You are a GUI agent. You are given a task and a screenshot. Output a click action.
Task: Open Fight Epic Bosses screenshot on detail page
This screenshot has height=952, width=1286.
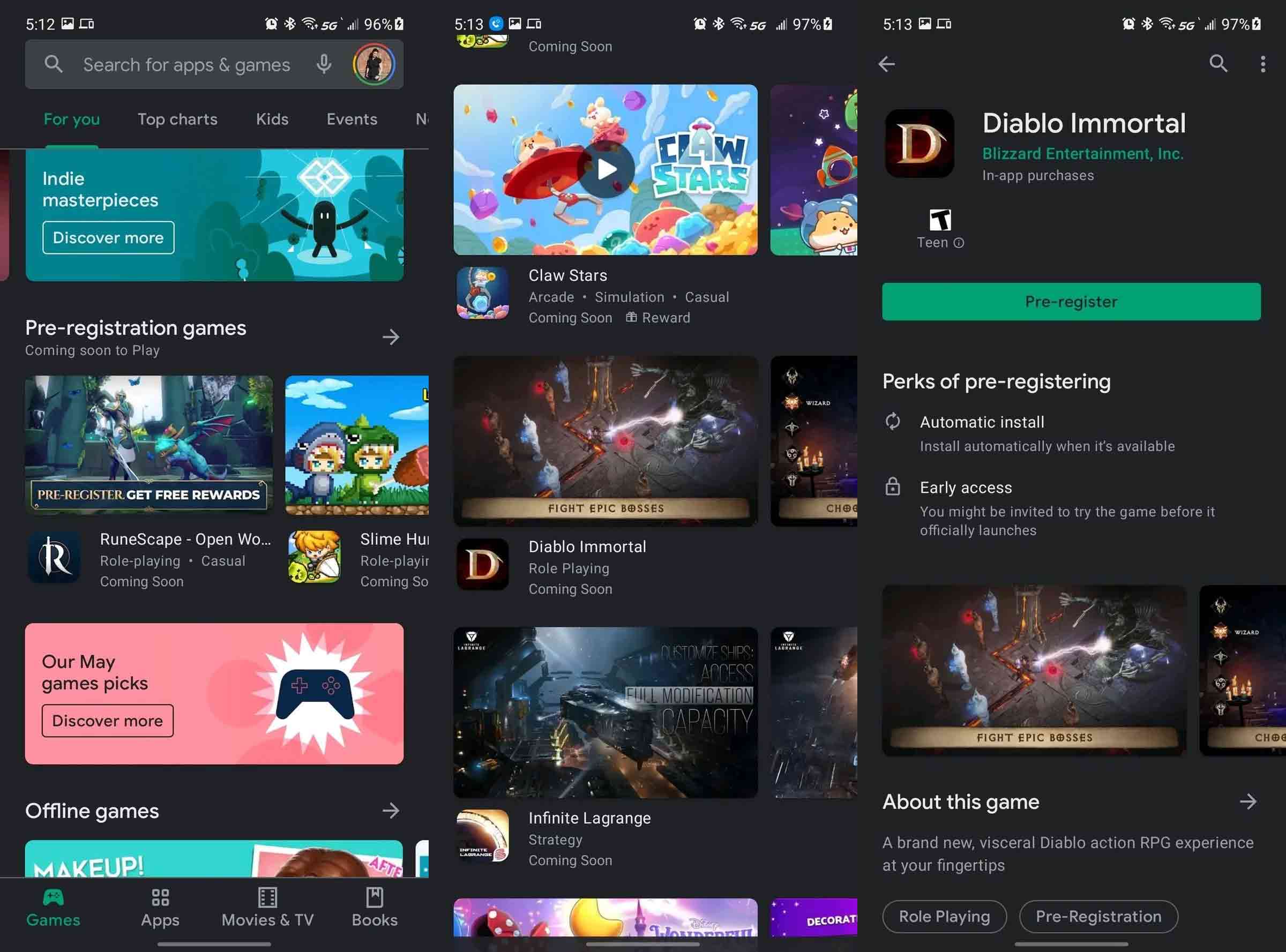click(1034, 671)
